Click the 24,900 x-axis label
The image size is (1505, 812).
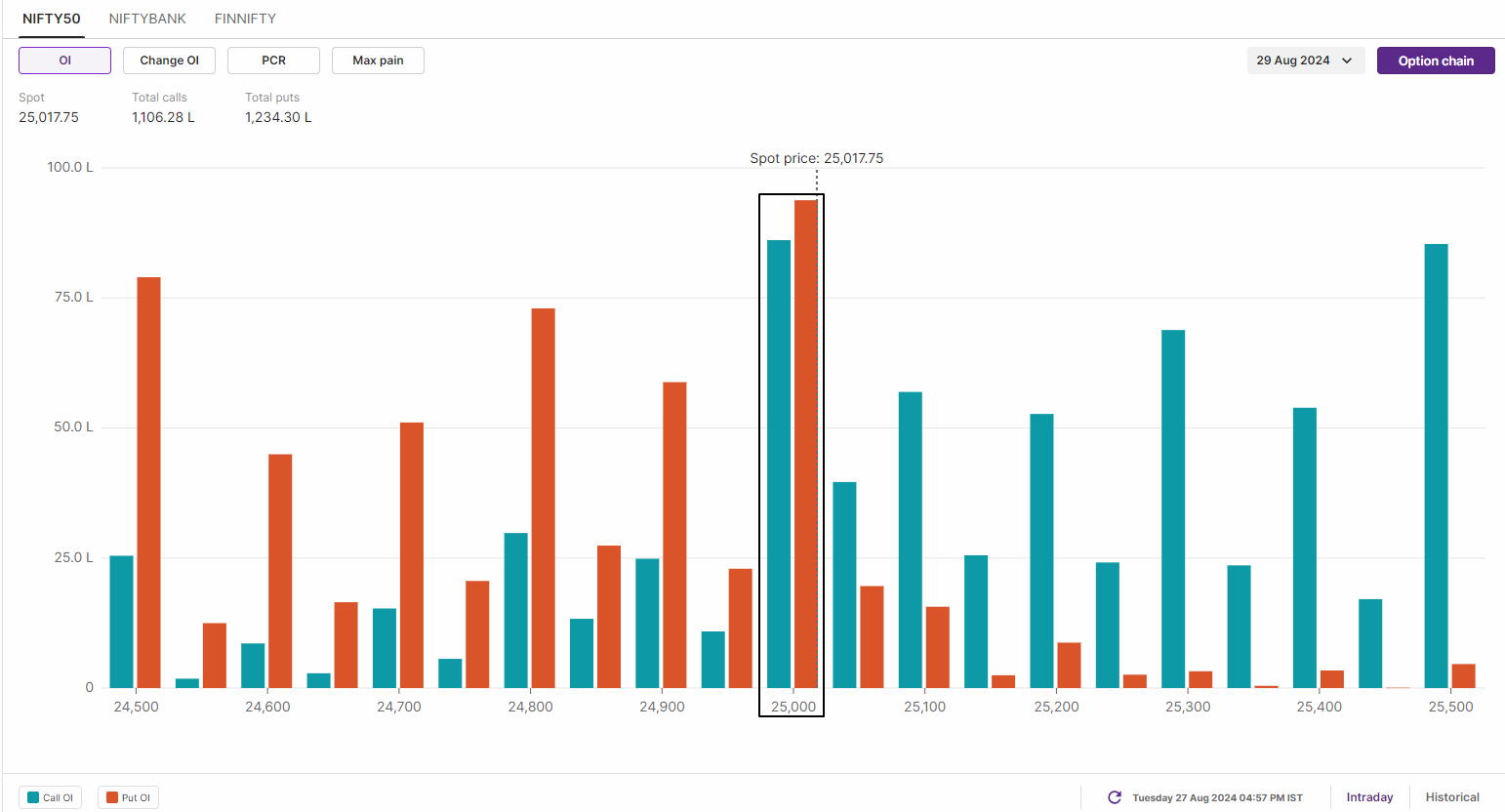tap(662, 707)
